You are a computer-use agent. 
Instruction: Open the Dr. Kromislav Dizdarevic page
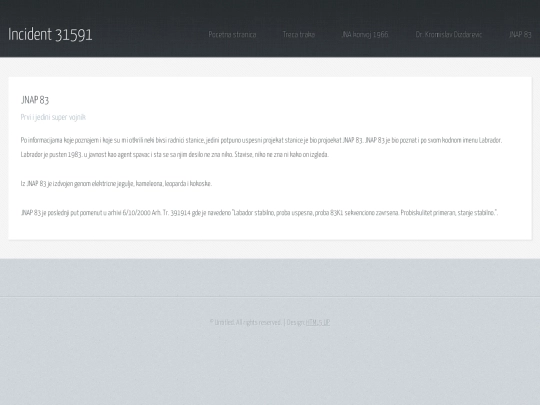coord(449,34)
